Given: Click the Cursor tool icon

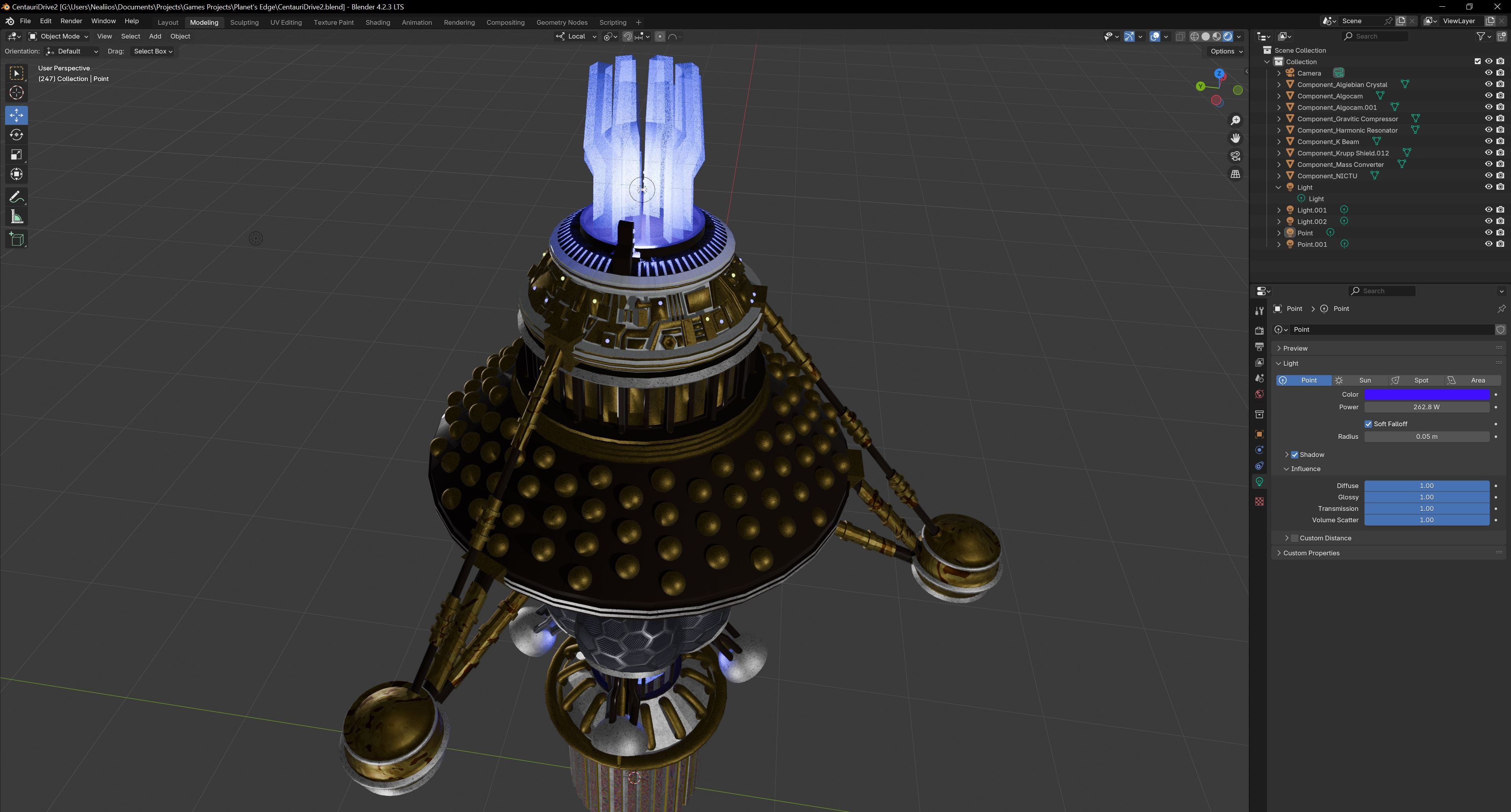Looking at the screenshot, I should click(x=17, y=92).
